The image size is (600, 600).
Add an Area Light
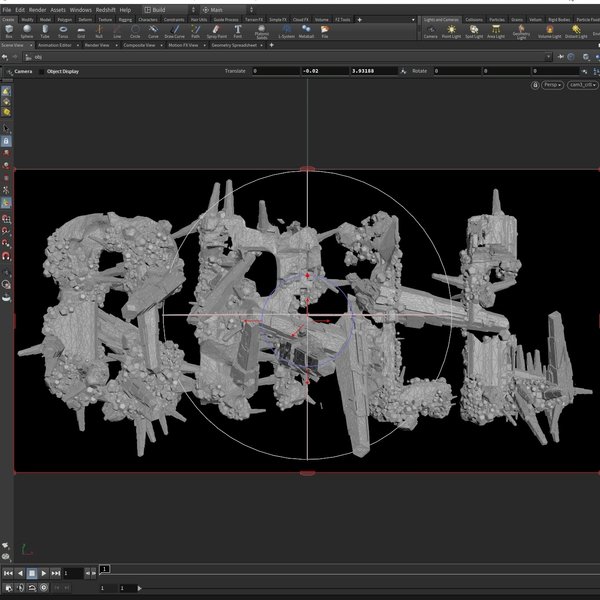[496, 31]
